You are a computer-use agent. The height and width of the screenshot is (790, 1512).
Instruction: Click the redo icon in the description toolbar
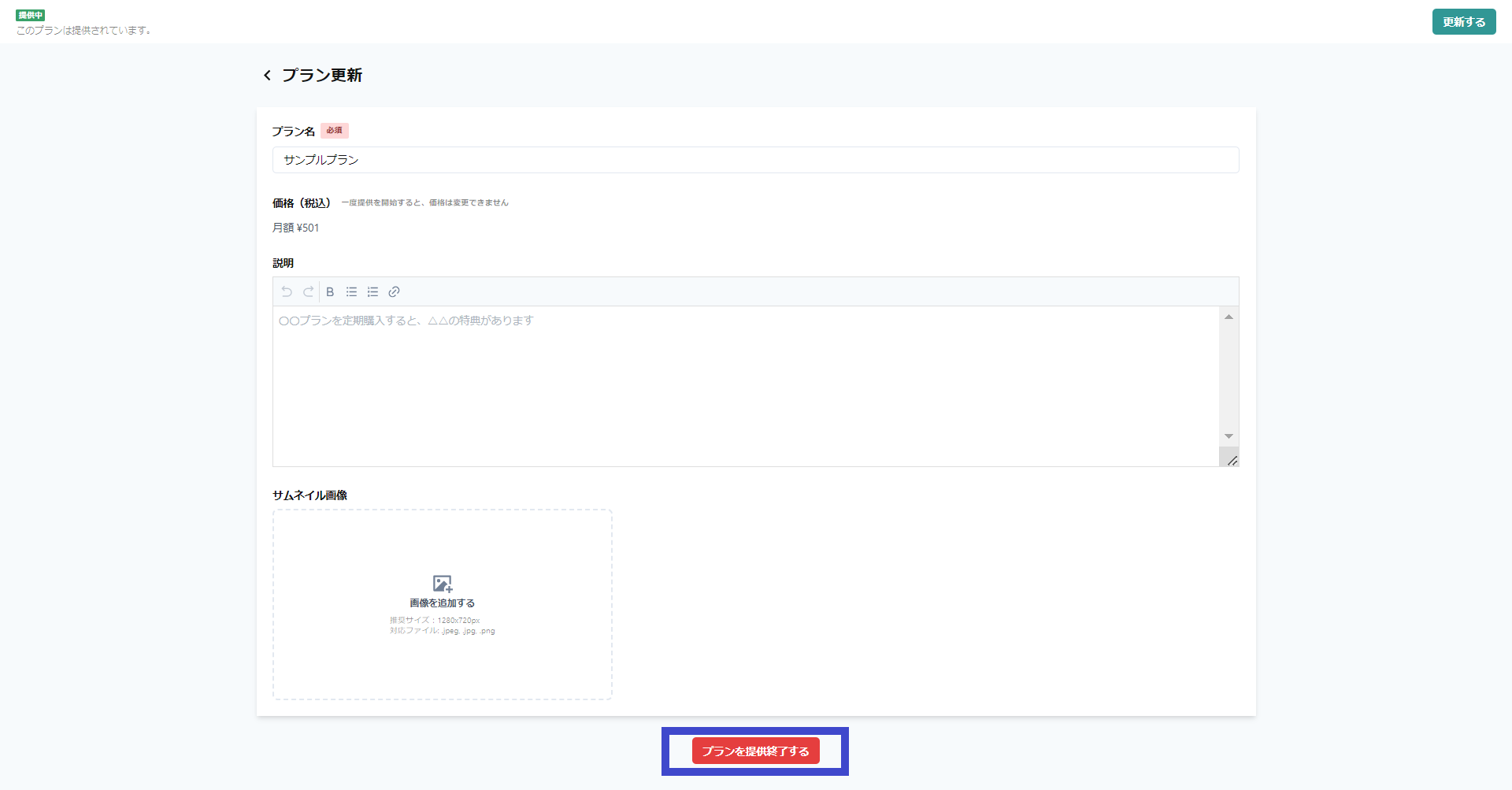pyautogui.click(x=308, y=291)
